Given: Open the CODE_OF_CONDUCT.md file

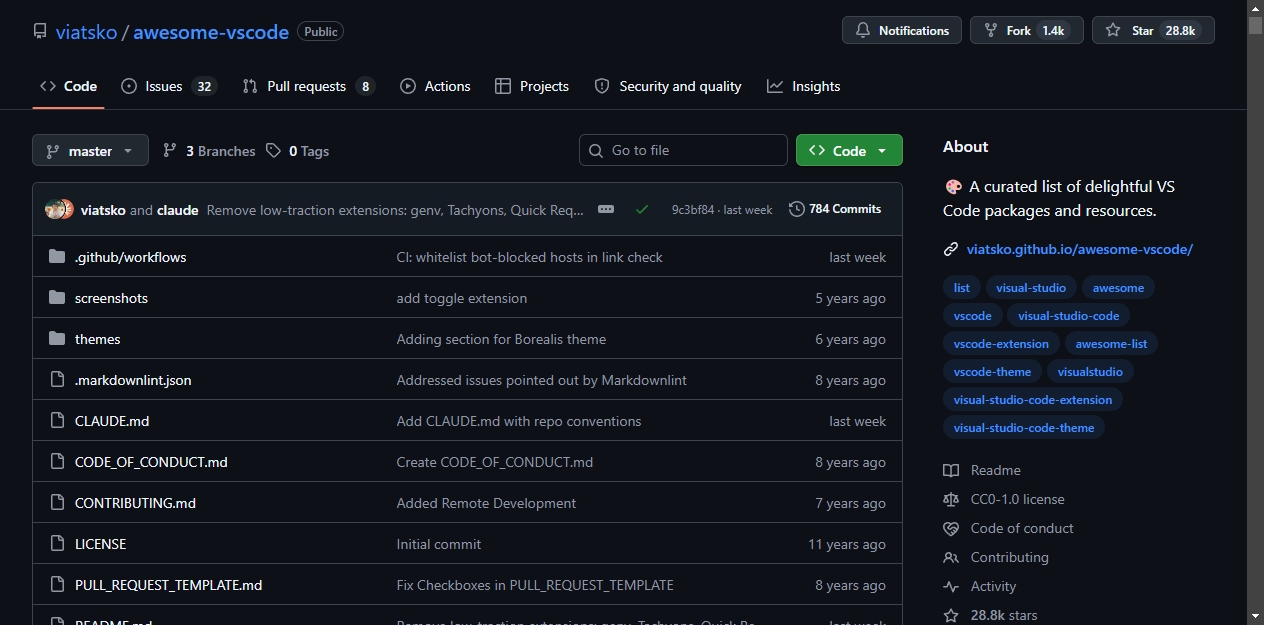Looking at the screenshot, I should [151, 462].
